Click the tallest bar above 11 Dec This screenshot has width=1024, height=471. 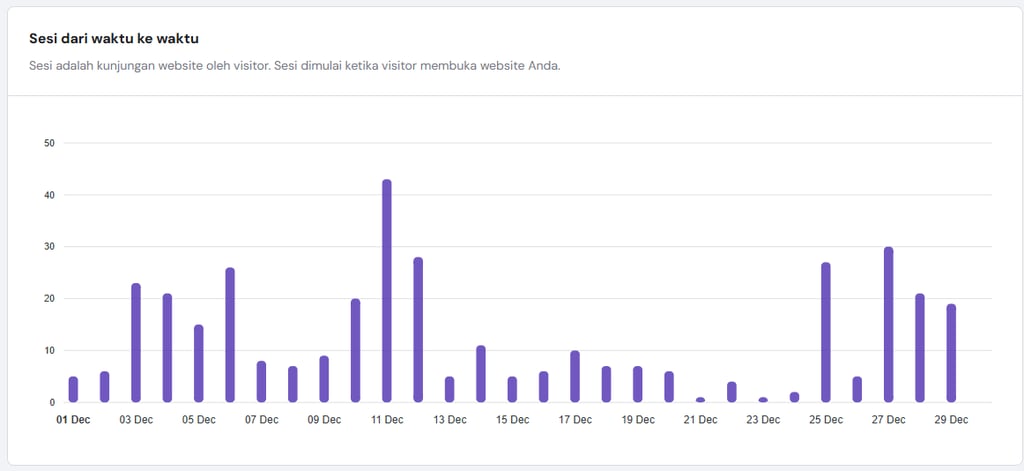387,291
